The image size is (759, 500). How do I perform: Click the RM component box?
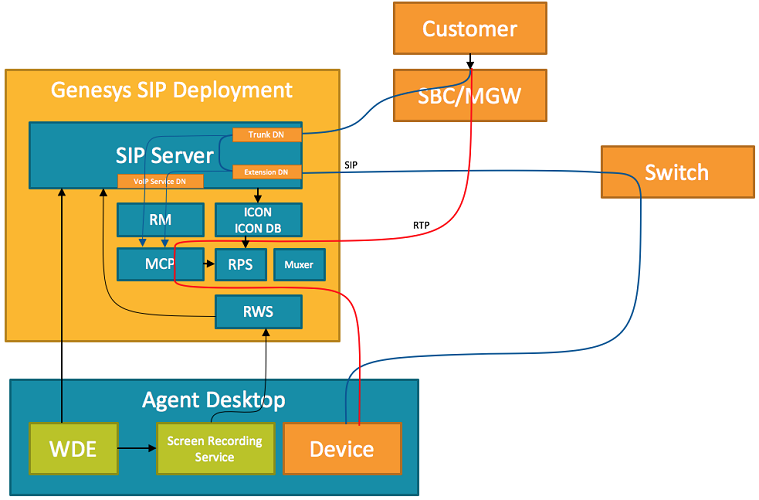tap(160, 219)
